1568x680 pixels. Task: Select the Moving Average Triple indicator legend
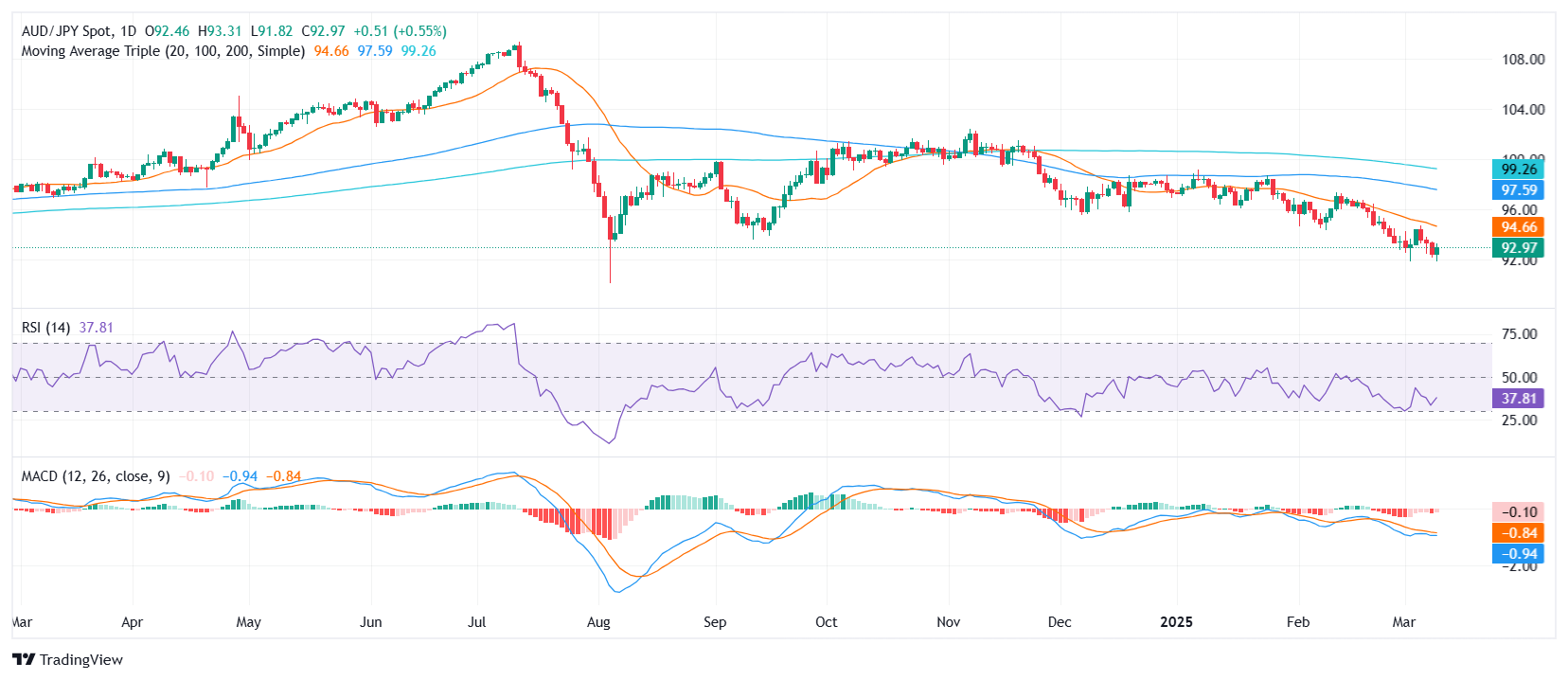click(x=163, y=51)
